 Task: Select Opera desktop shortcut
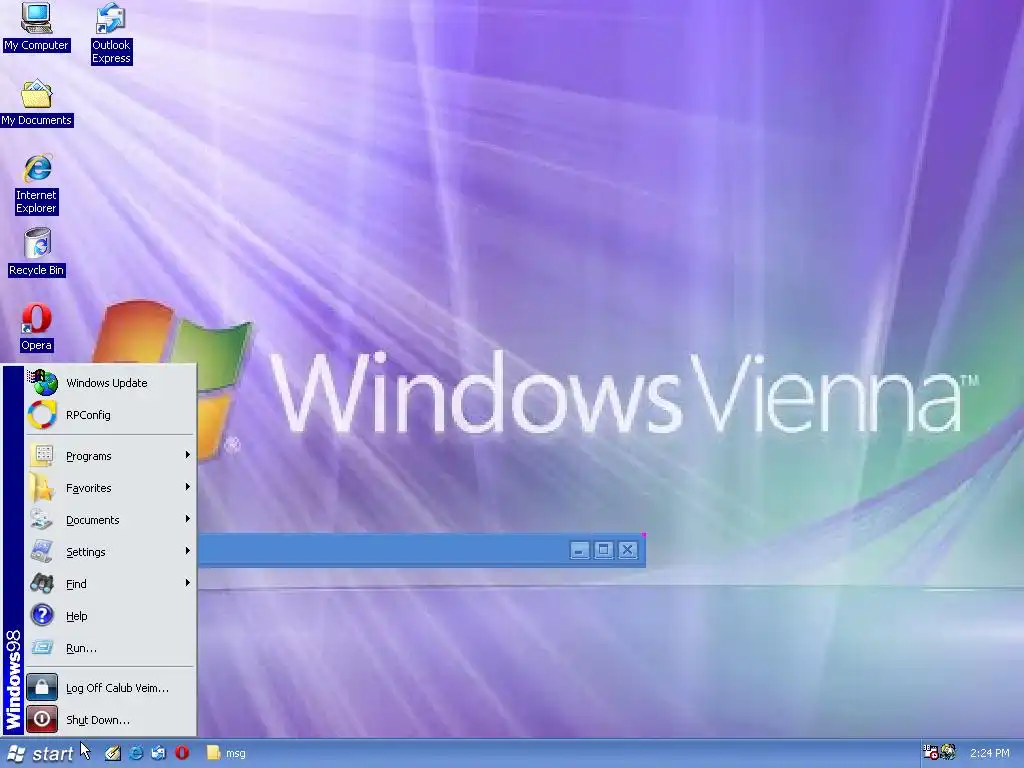point(37,328)
